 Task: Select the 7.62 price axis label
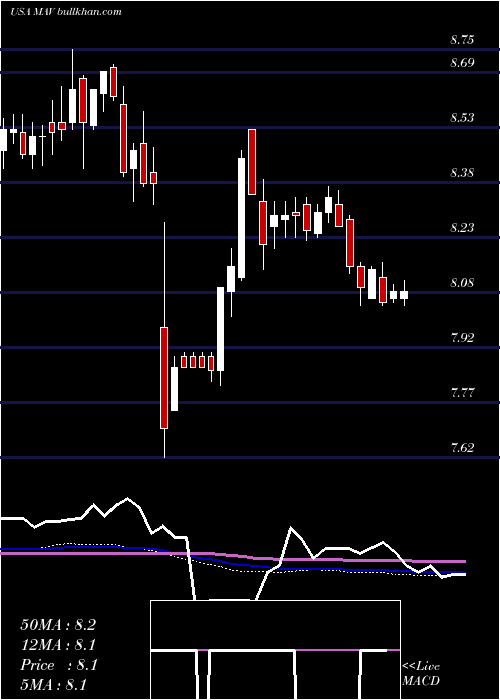[462, 448]
